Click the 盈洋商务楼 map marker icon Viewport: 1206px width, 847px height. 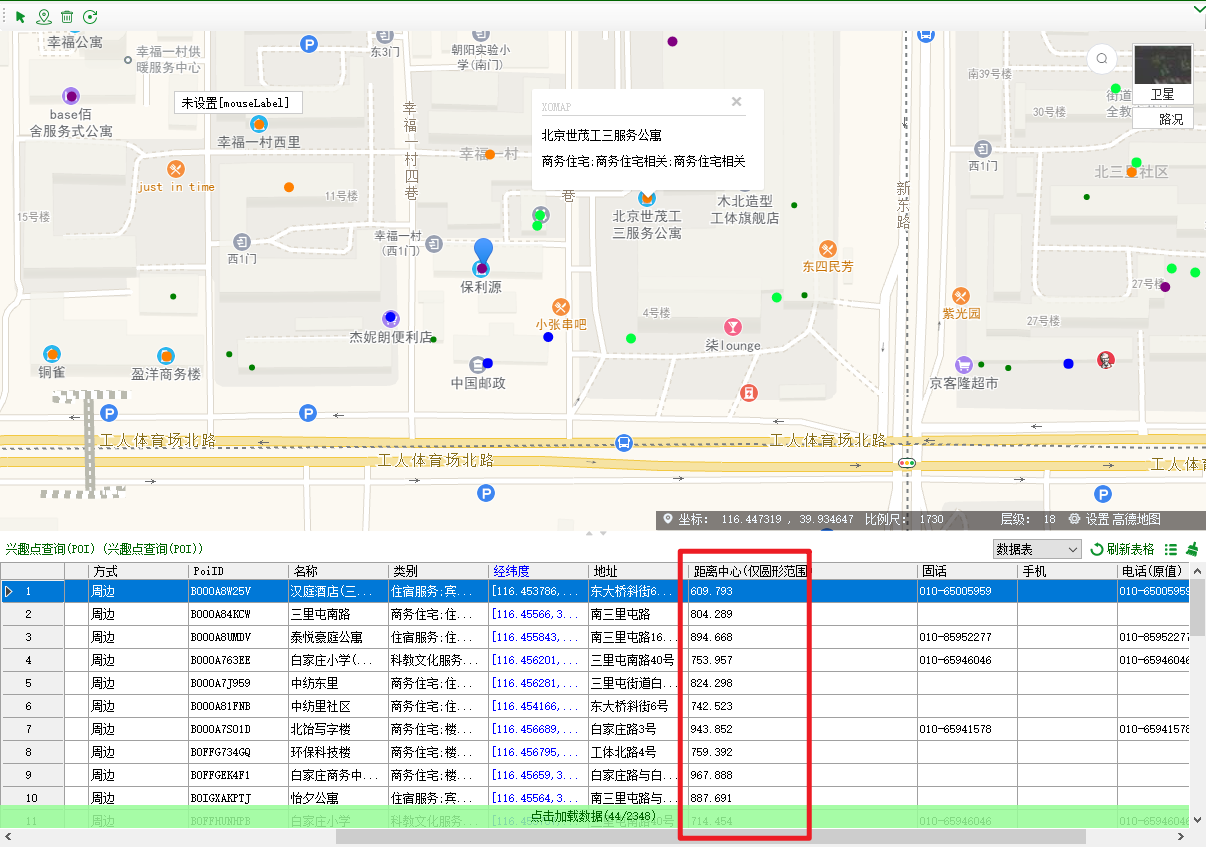pyautogui.click(x=166, y=356)
